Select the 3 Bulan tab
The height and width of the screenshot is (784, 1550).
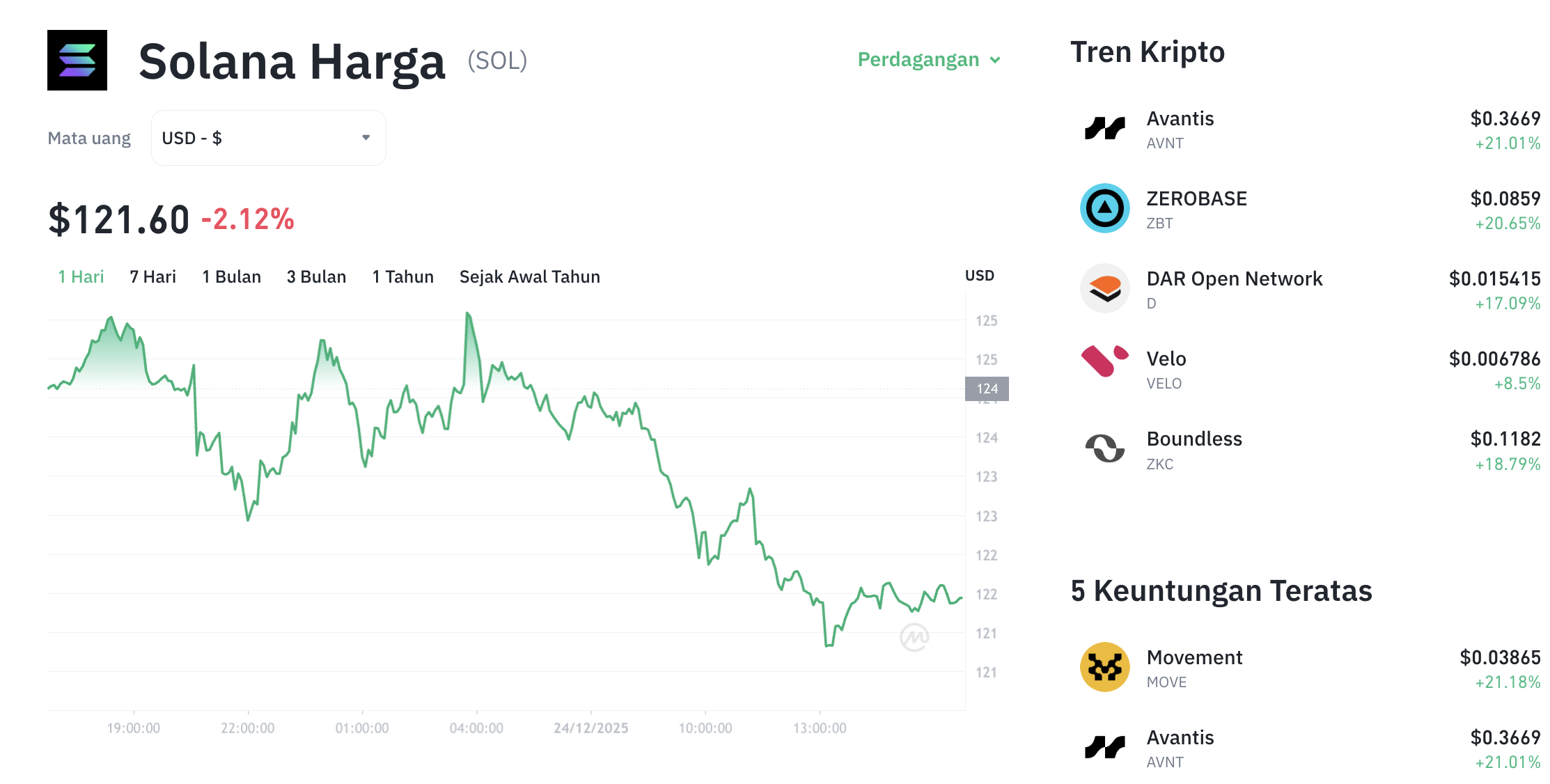point(317,276)
